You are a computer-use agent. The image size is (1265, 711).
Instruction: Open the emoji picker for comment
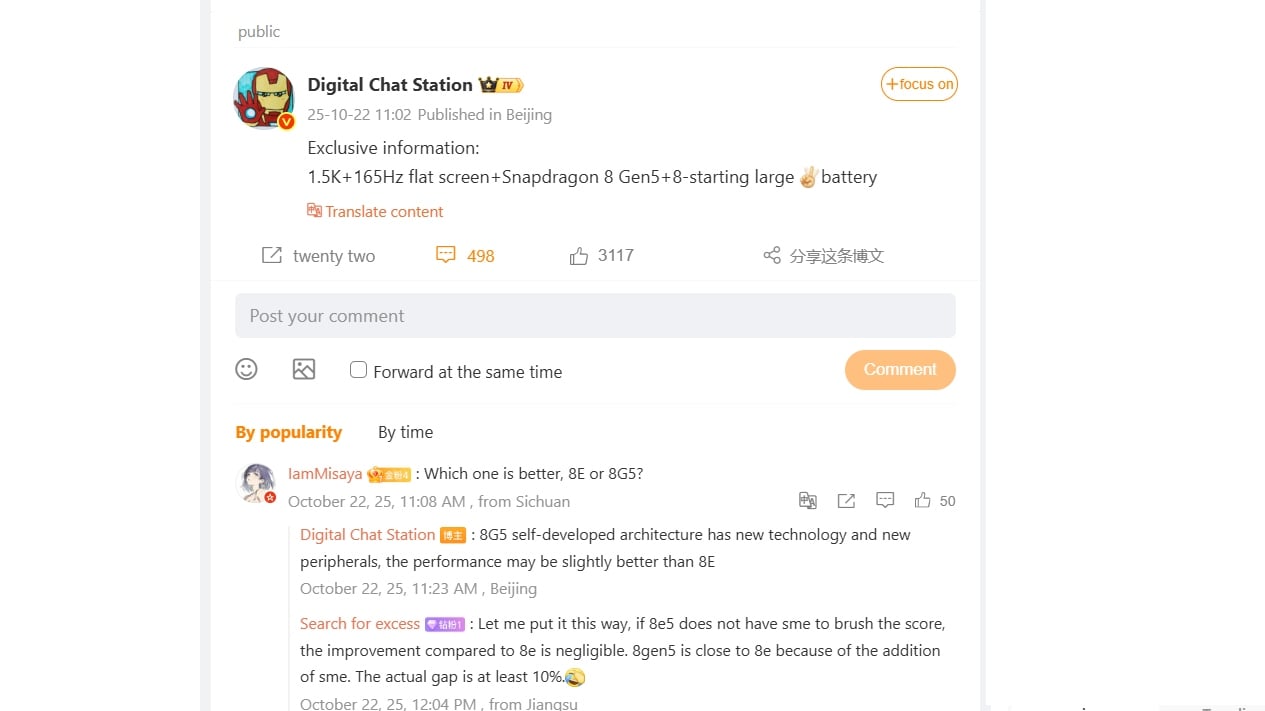point(246,369)
